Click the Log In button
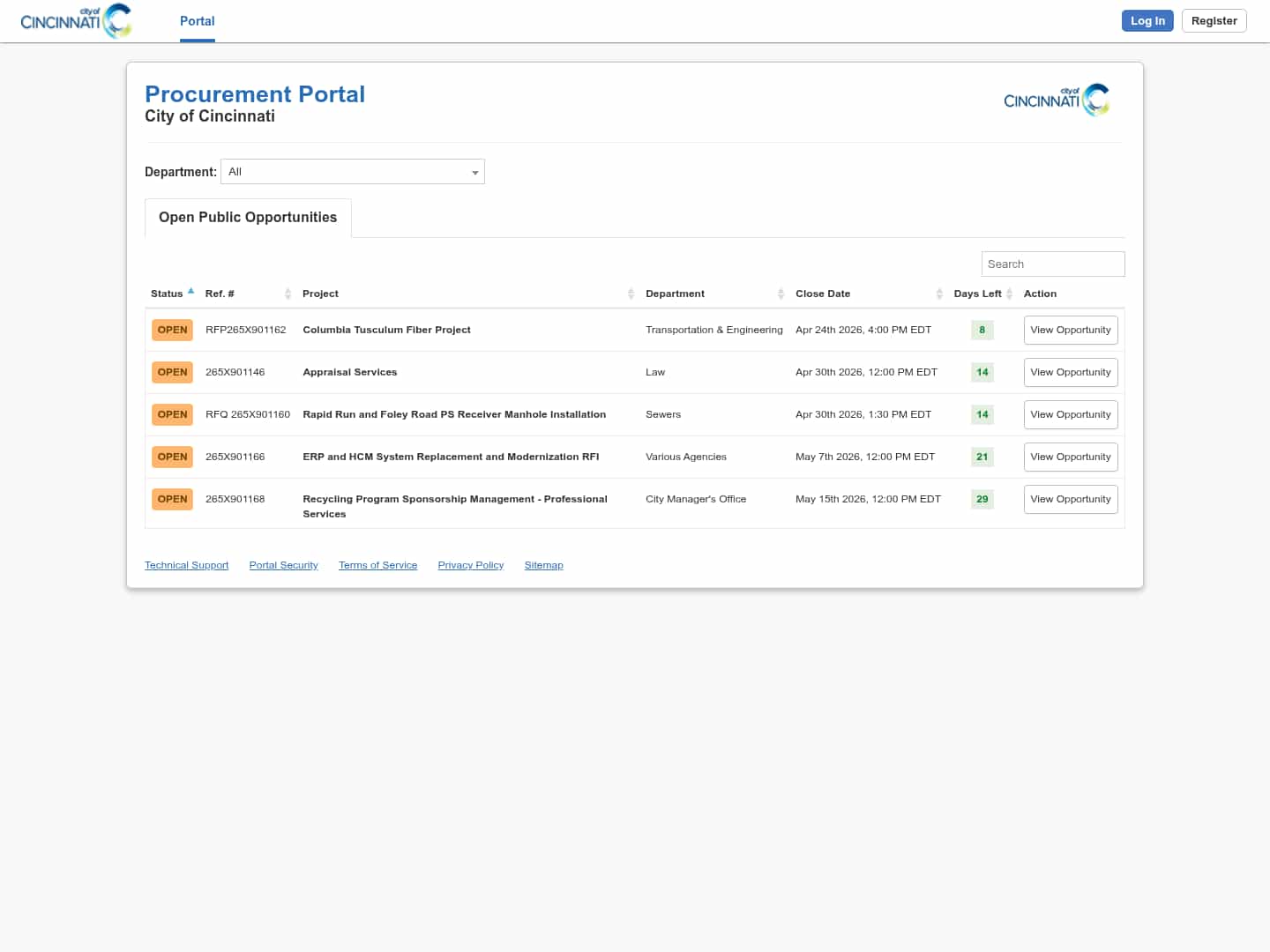The height and width of the screenshot is (952, 1270). (1147, 21)
